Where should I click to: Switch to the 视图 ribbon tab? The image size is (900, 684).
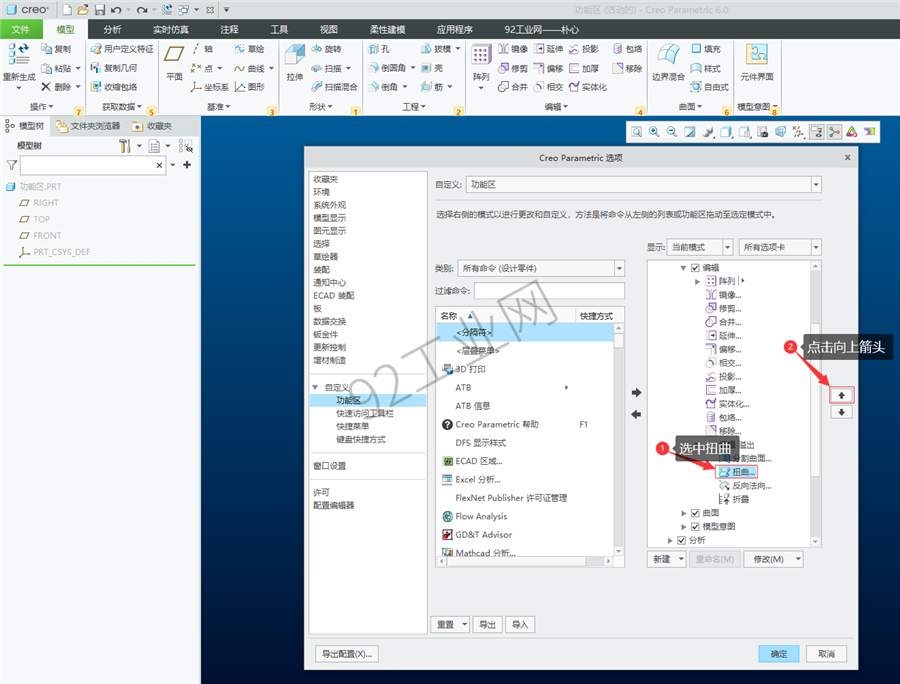pyautogui.click(x=329, y=29)
